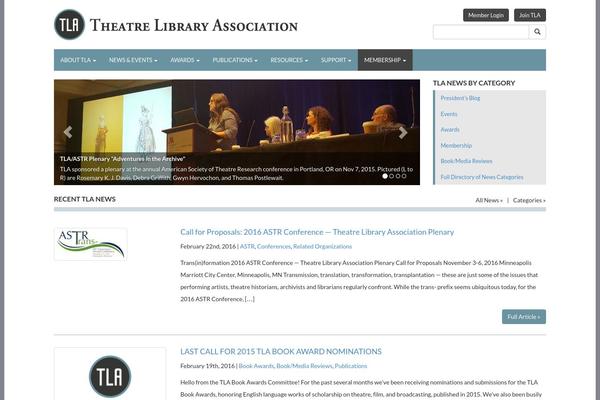This screenshot has width=600, height=400.
Task: Select the first carousel indicator dot
Action: point(385,176)
